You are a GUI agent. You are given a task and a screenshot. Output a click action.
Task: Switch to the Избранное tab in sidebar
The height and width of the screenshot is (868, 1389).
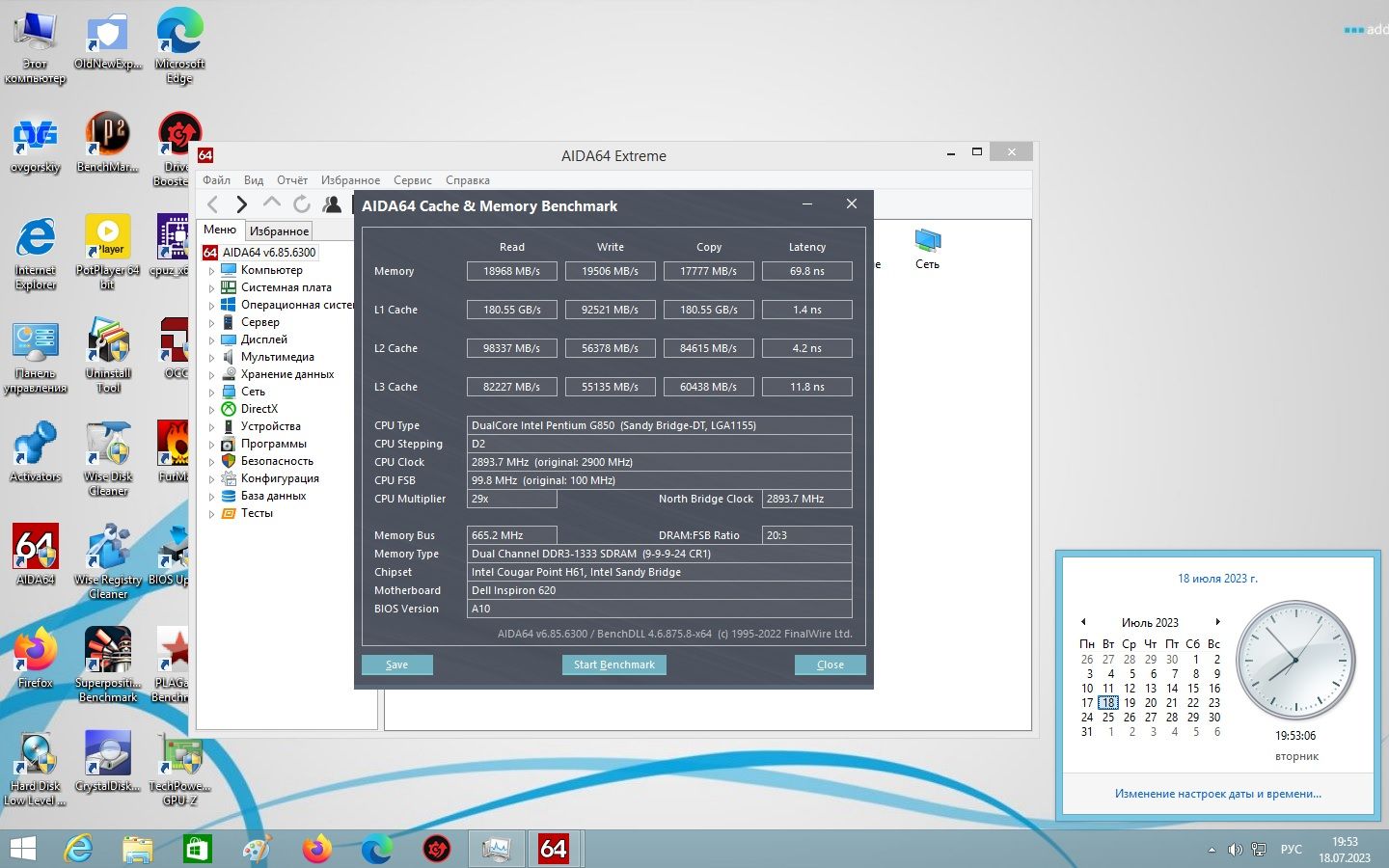[279, 231]
